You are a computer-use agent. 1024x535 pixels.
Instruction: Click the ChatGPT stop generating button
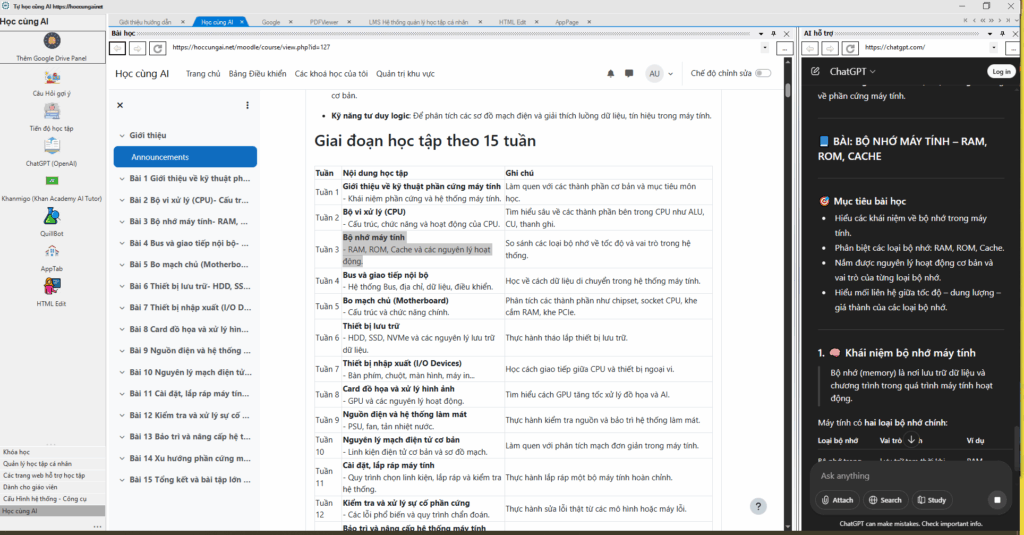[997, 499]
